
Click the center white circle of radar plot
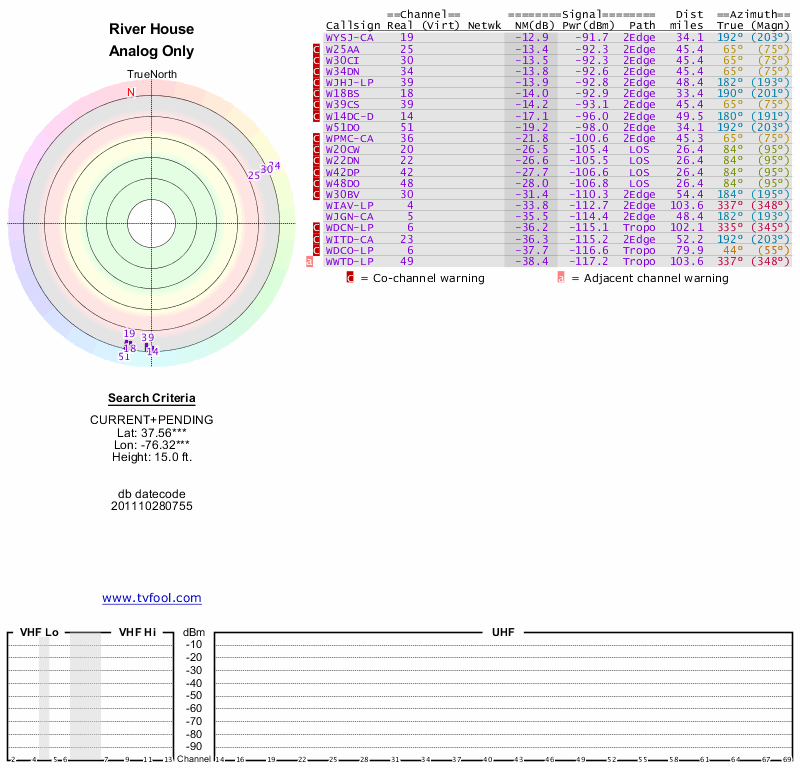[151, 223]
